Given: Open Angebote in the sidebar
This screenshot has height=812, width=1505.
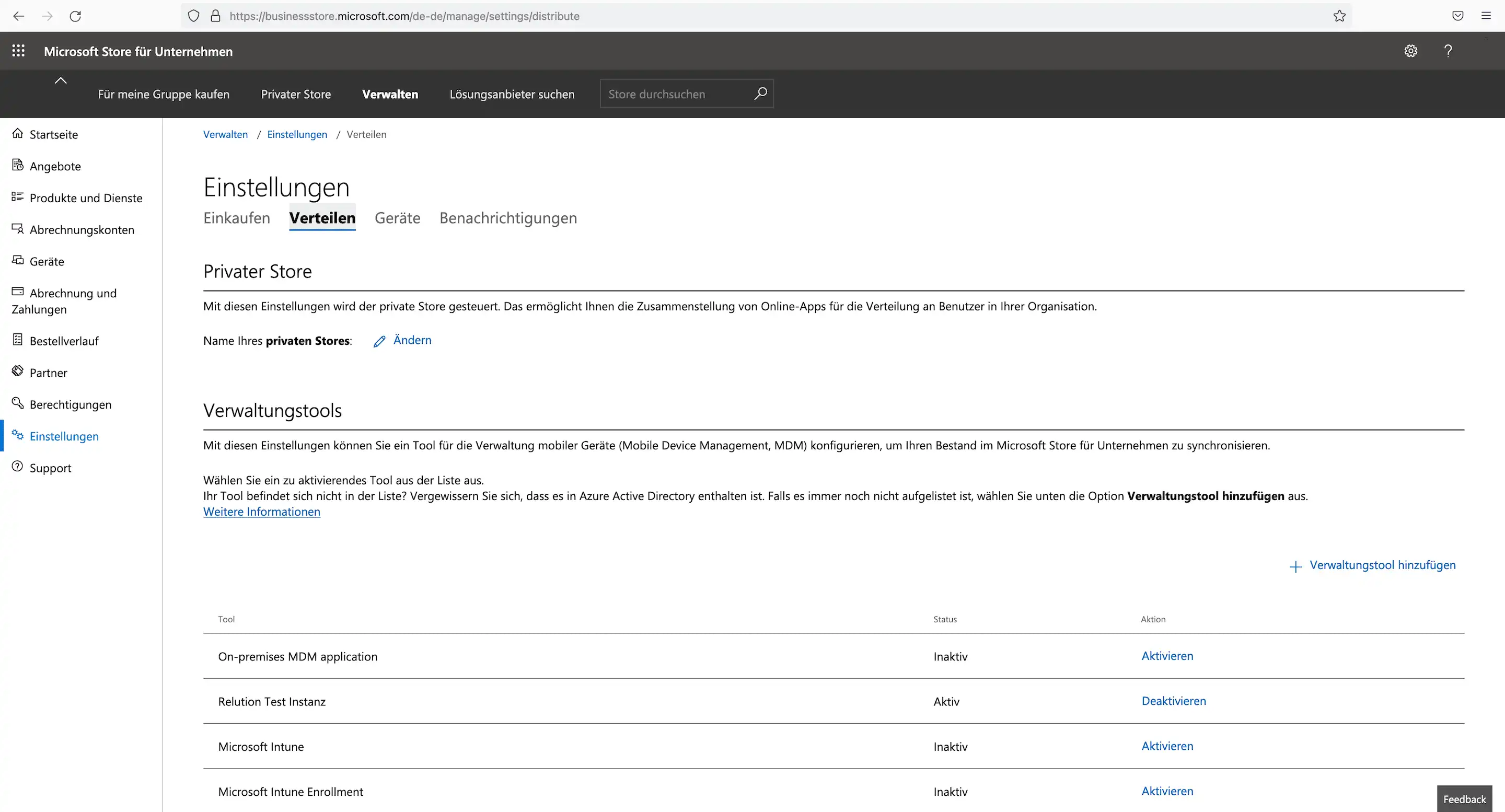Looking at the screenshot, I should [x=55, y=166].
